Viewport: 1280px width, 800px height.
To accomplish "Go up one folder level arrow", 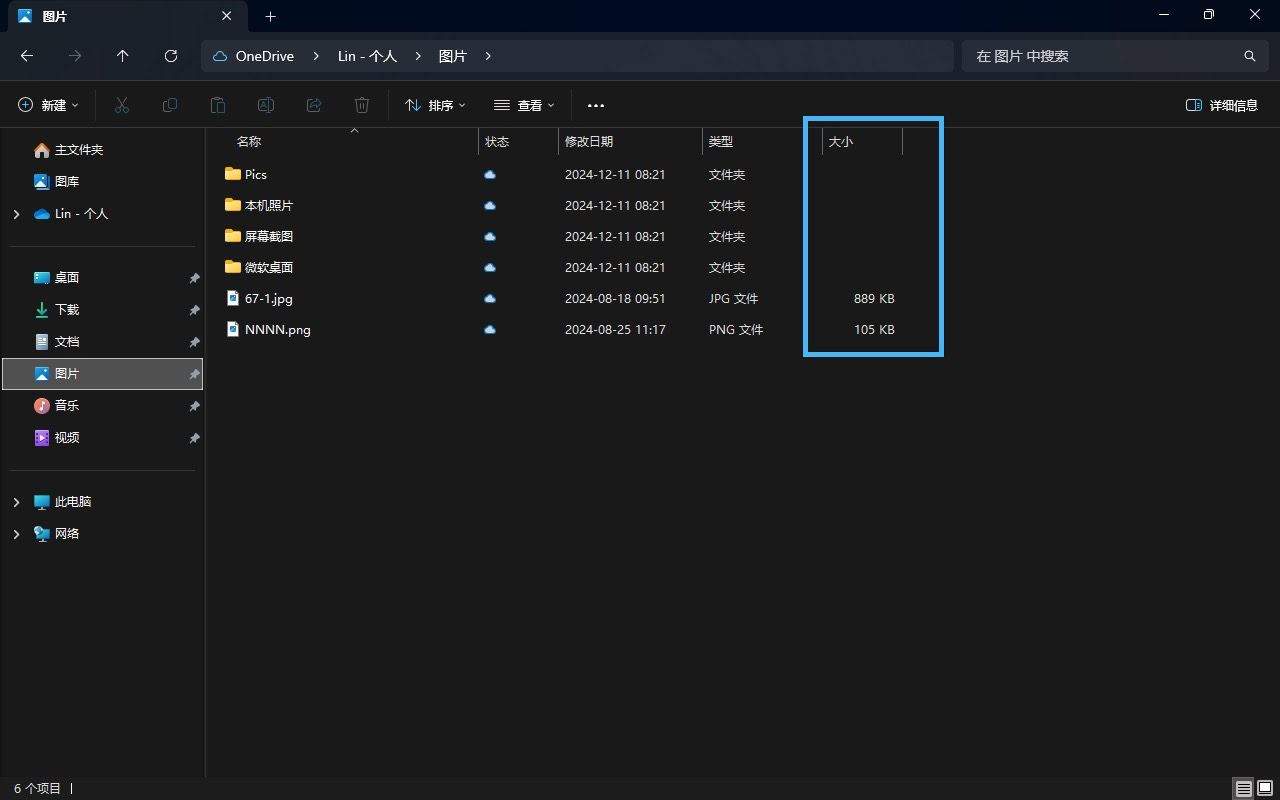I will tap(123, 56).
